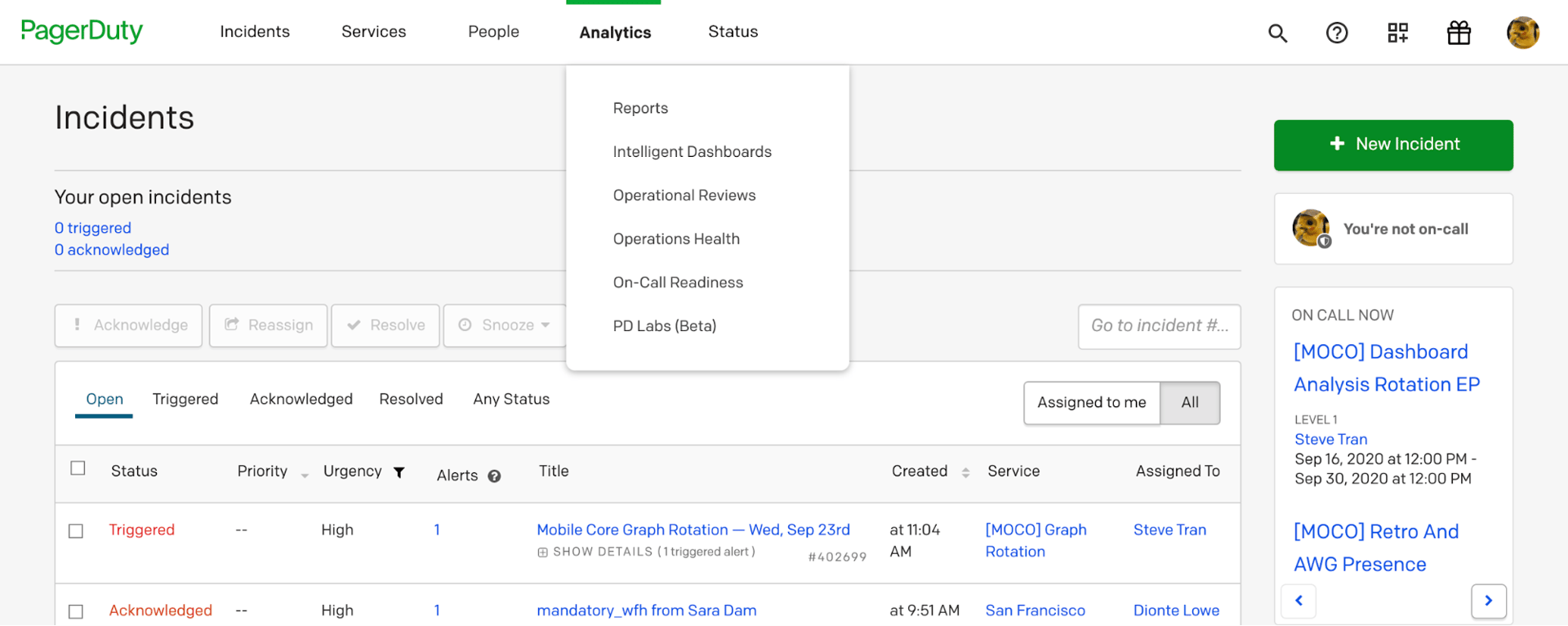Viewport: 1568px width, 626px height.
Task: Switch to the Resolved tab
Action: pos(411,399)
